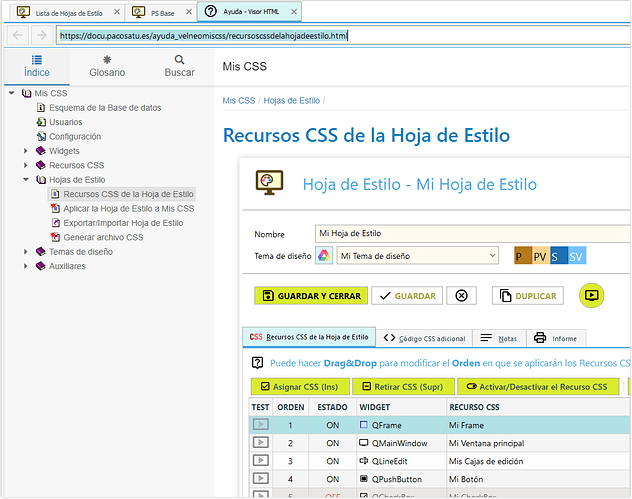Click the cancel X button beside Guardar
This screenshot has width=632, height=499.
[460, 295]
